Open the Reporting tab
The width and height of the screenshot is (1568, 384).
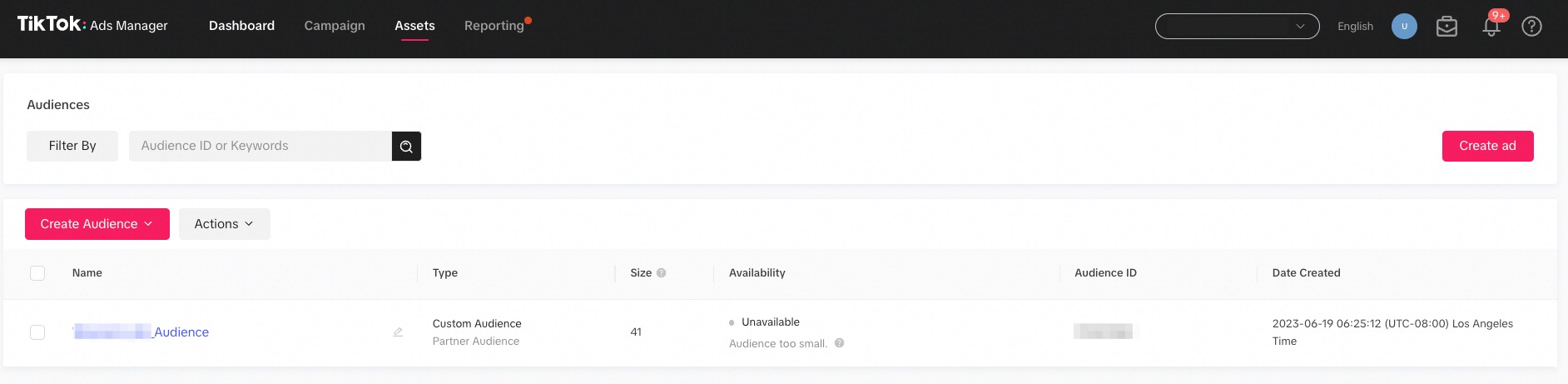point(494,26)
